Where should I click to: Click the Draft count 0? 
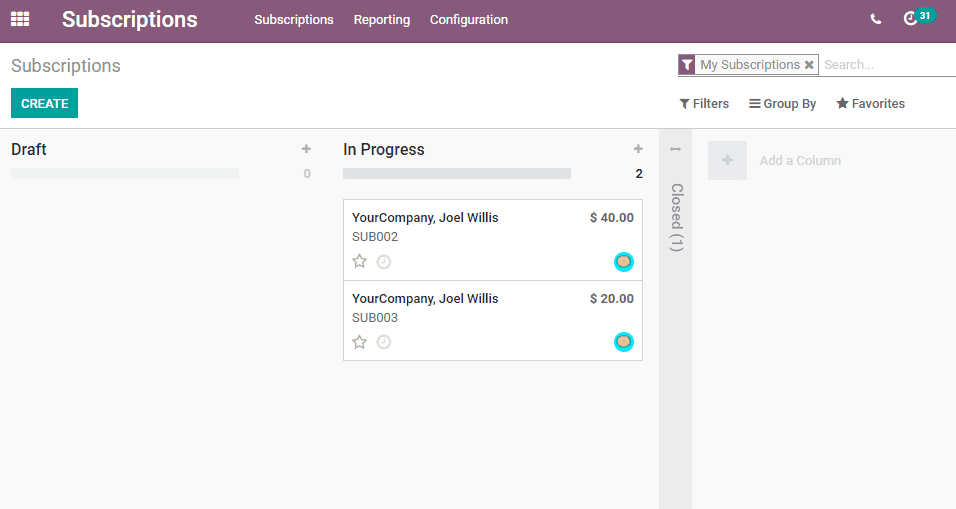[307, 174]
